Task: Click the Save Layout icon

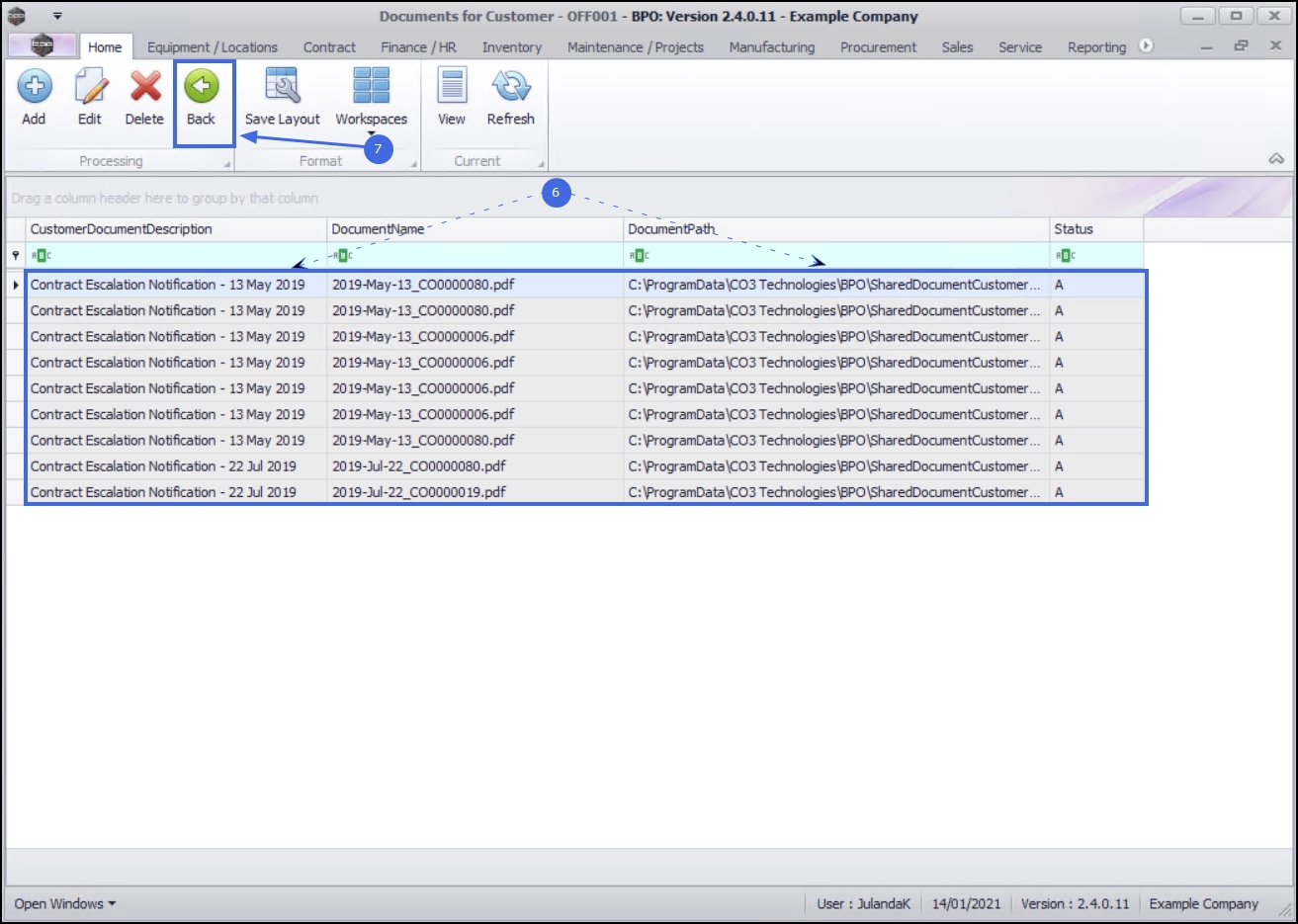Action: [x=283, y=87]
